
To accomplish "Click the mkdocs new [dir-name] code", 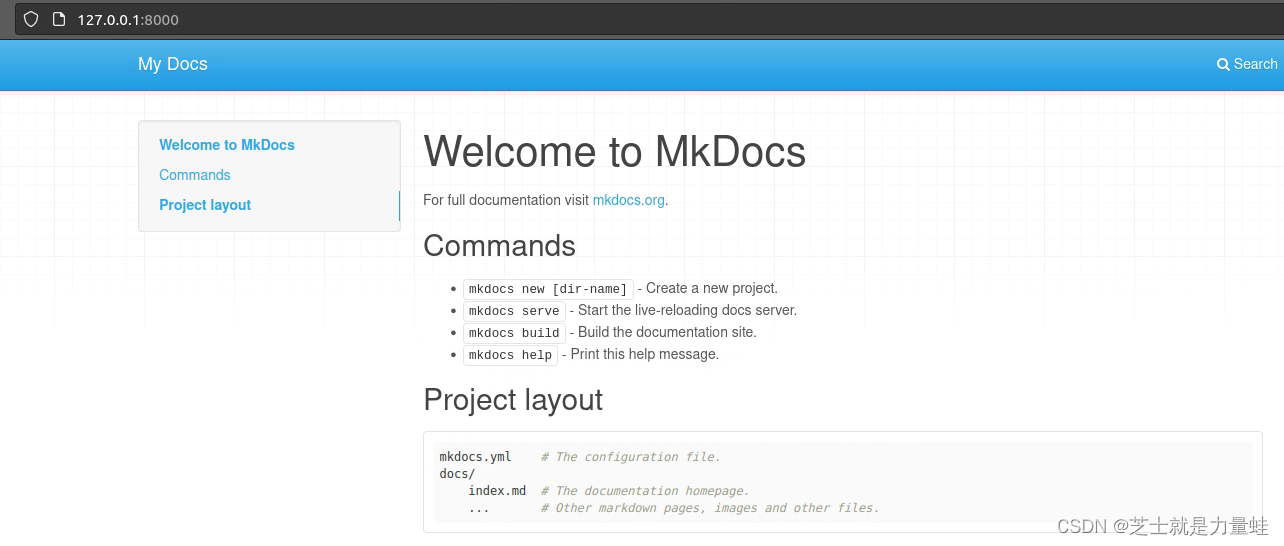I will 548,289.
